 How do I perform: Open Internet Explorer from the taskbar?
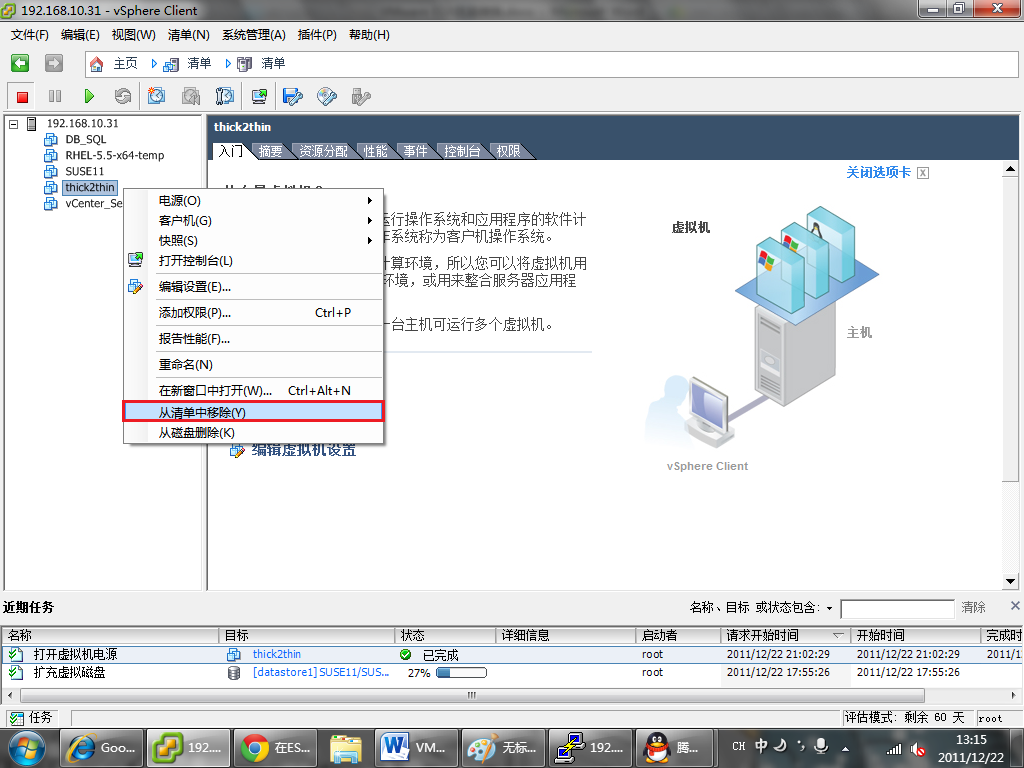click(102, 748)
